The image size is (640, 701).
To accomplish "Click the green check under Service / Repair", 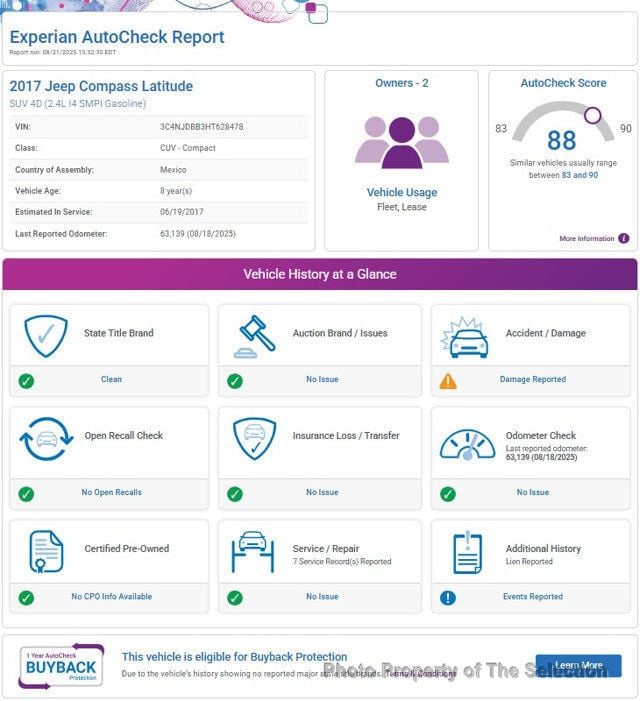I will pyautogui.click(x=235, y=598).
